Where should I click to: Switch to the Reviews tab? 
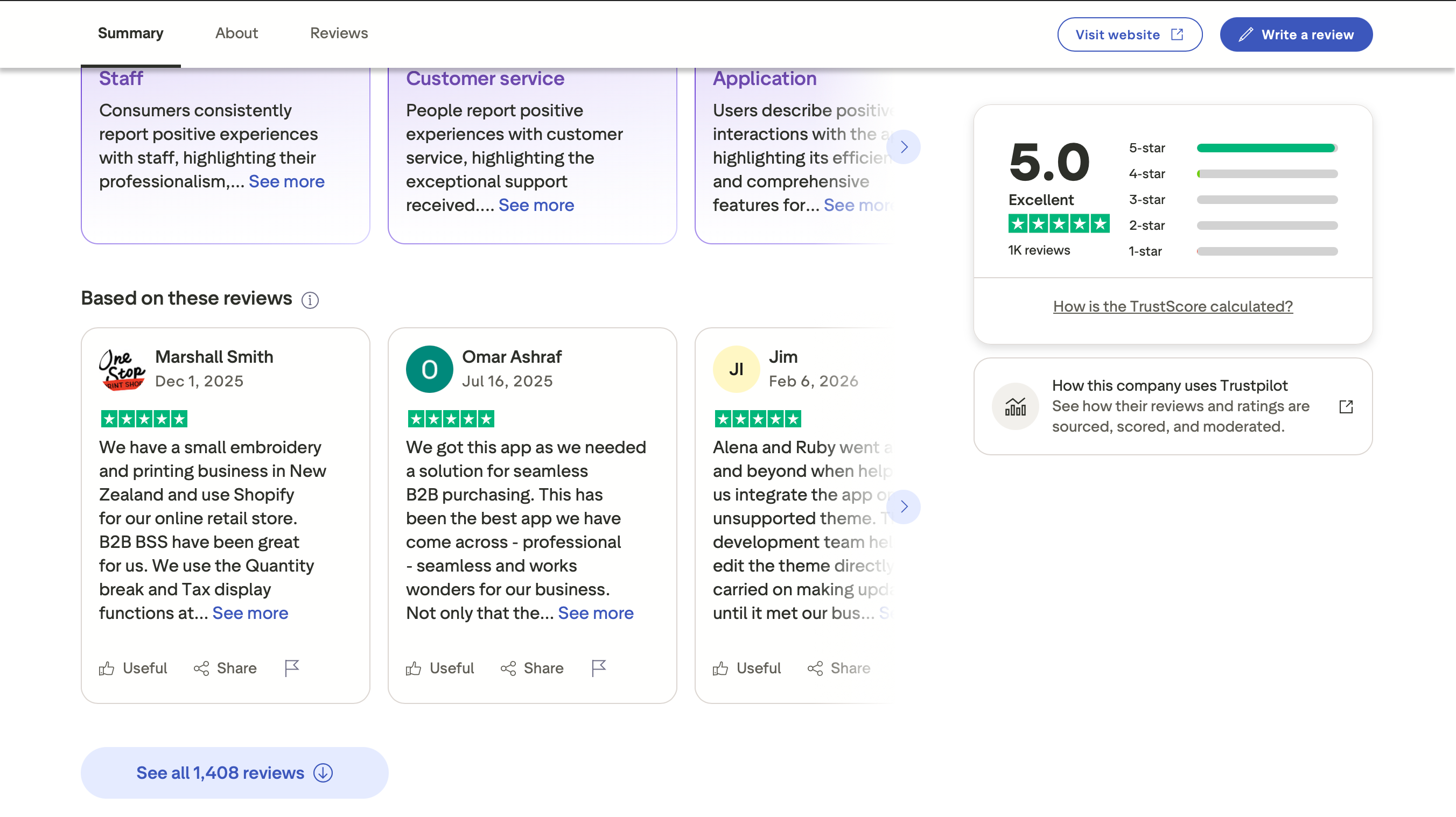point(339,33)
